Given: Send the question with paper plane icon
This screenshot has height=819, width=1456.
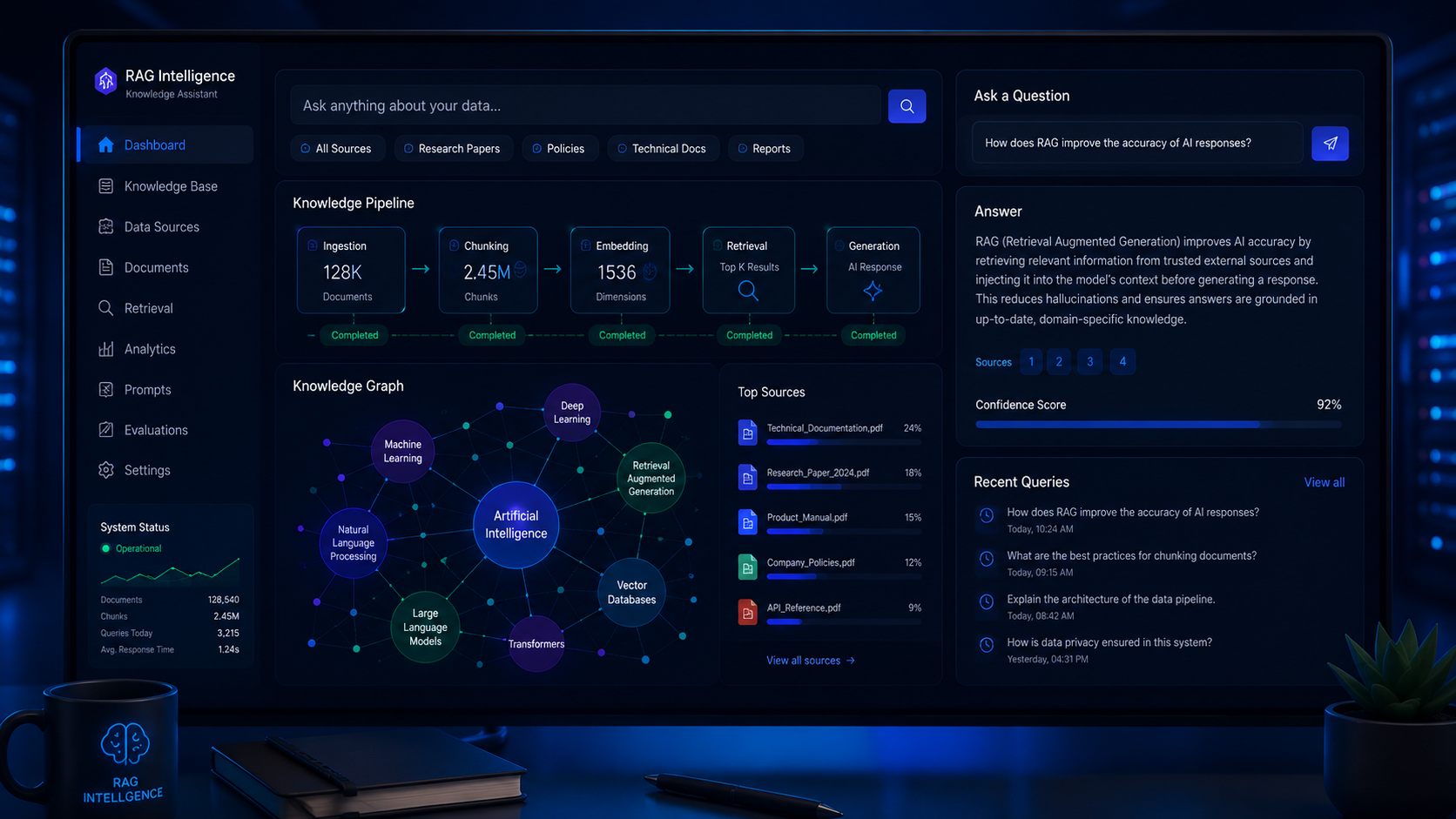Looking at the screenshot, I should (x=1330, y=144).
